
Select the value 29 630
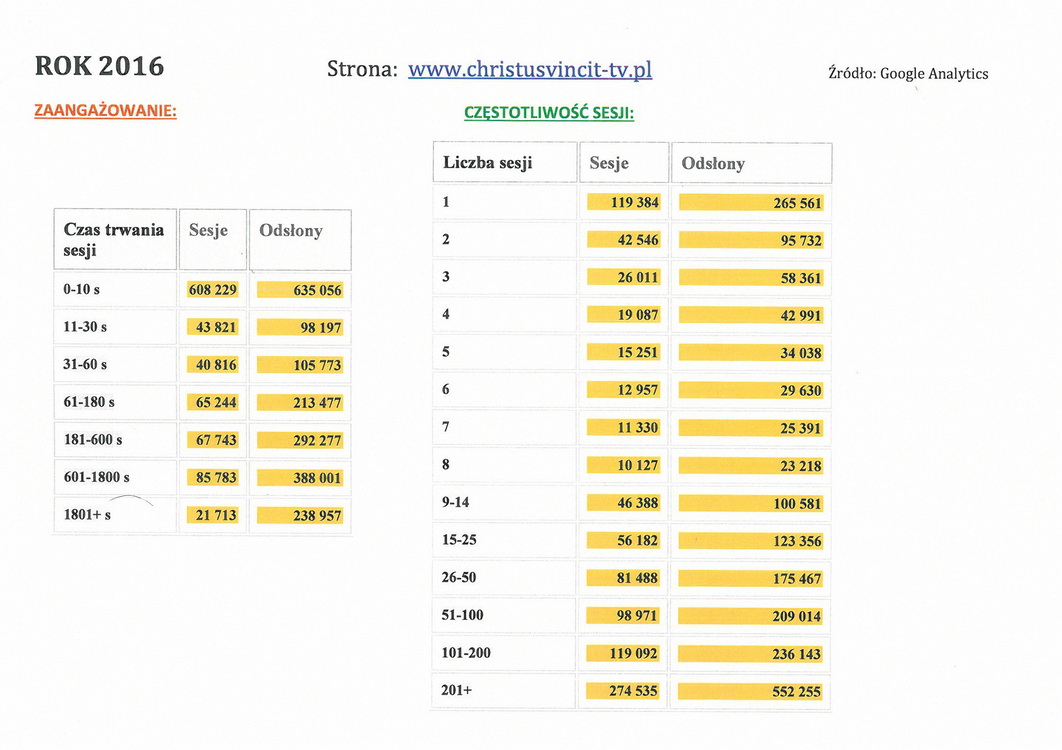(x=801, y=391)
